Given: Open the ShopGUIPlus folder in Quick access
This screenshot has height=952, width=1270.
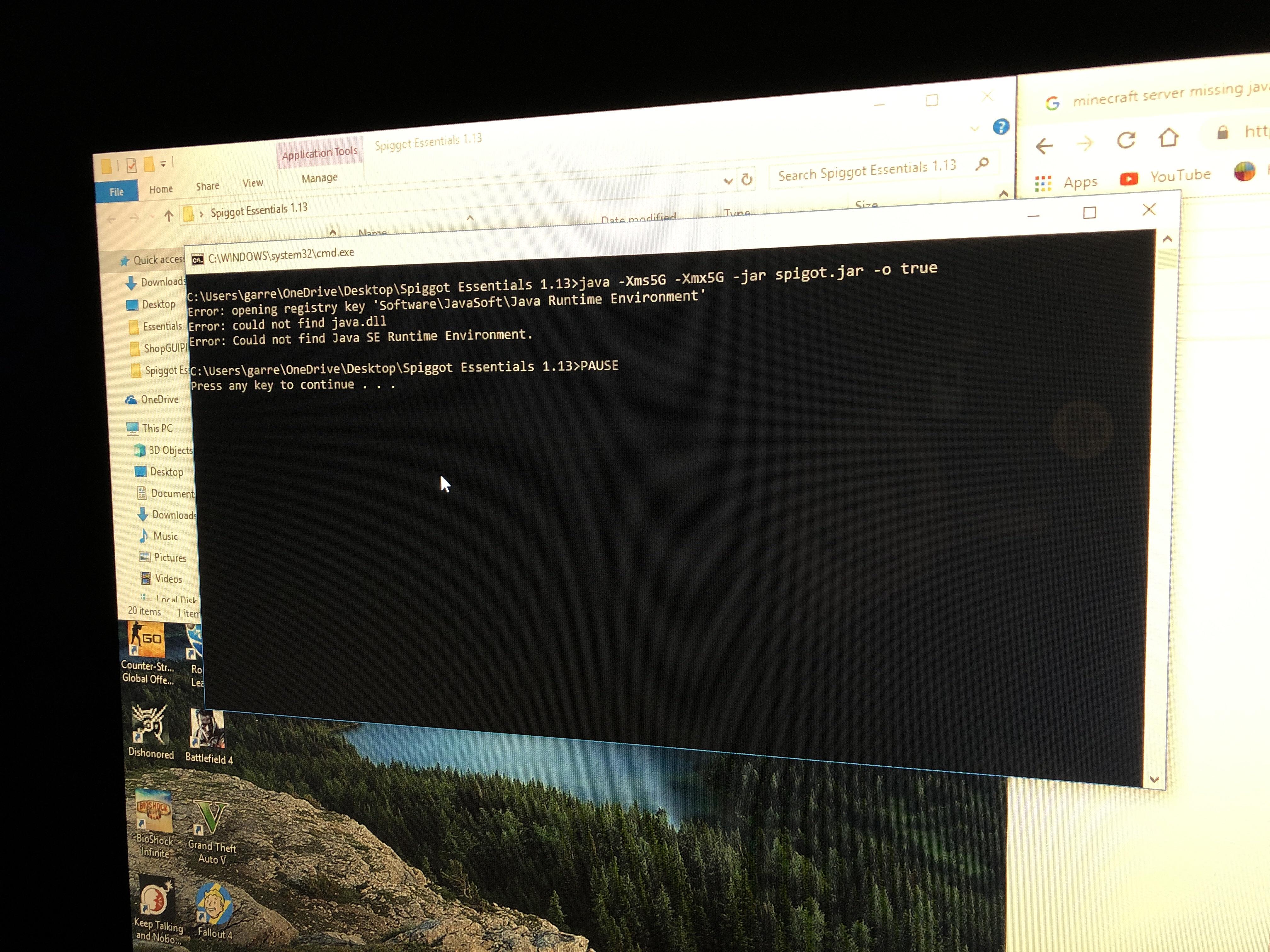Looking at the screenshot, I should (x=158, y=348).
